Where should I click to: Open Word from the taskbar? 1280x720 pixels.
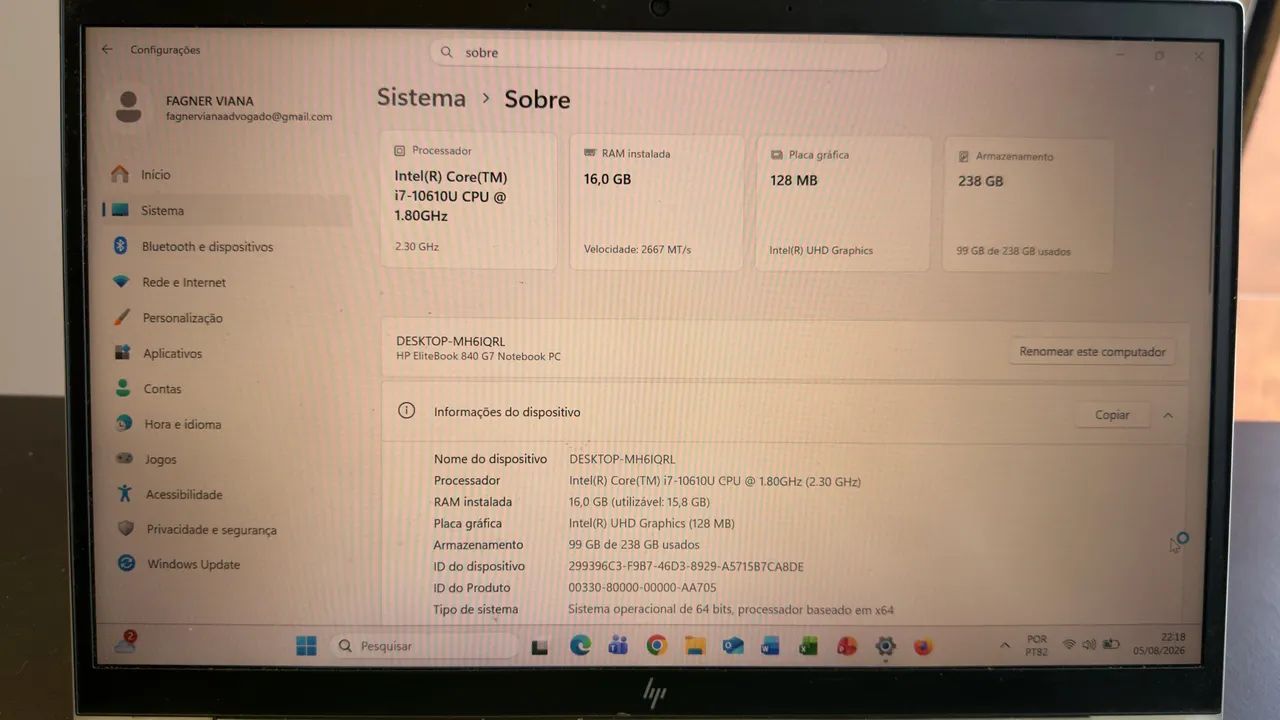pyautogui.click(x=770, y=646)
